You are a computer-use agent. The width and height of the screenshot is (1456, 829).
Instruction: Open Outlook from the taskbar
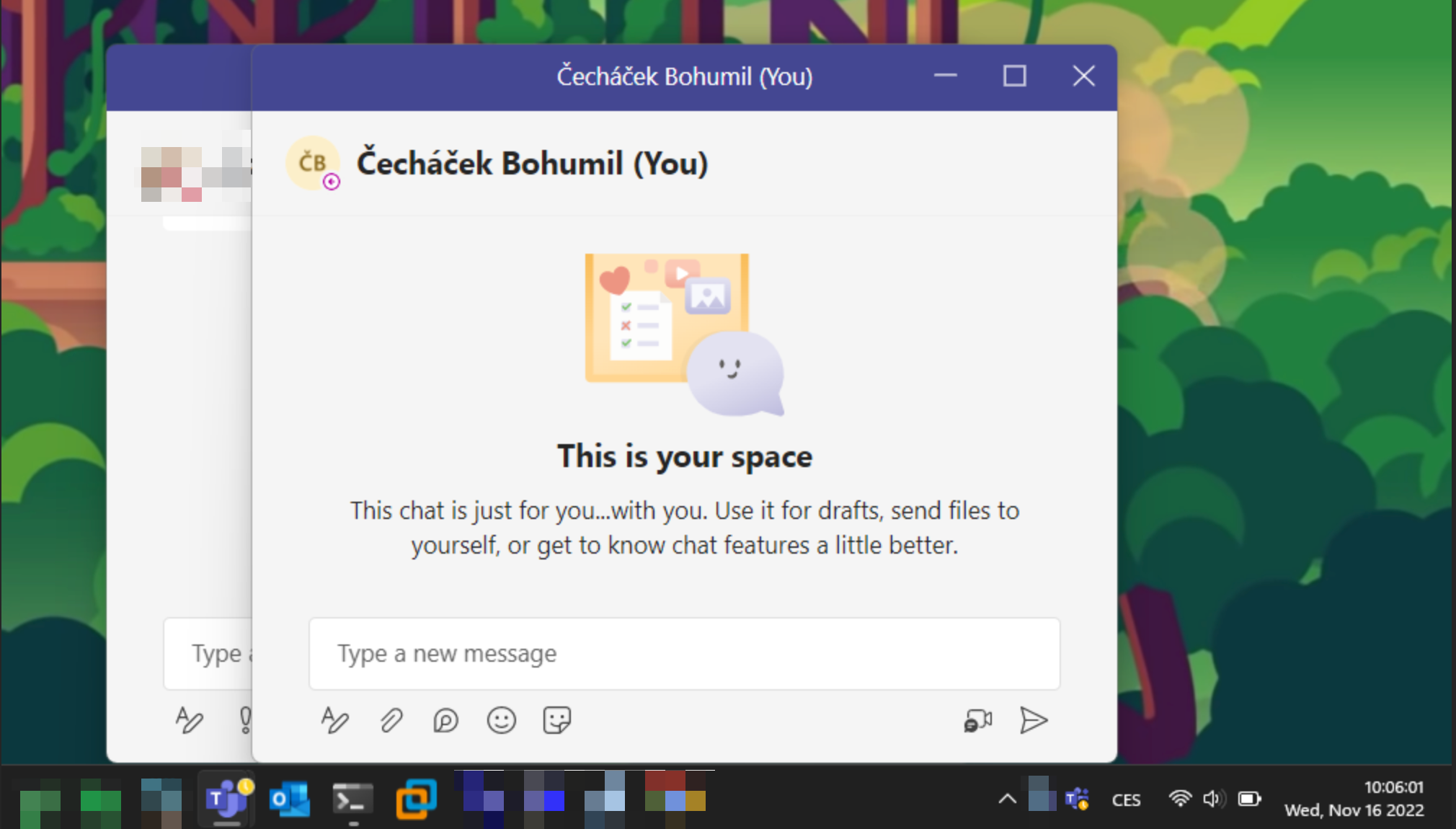click(289, 799)
